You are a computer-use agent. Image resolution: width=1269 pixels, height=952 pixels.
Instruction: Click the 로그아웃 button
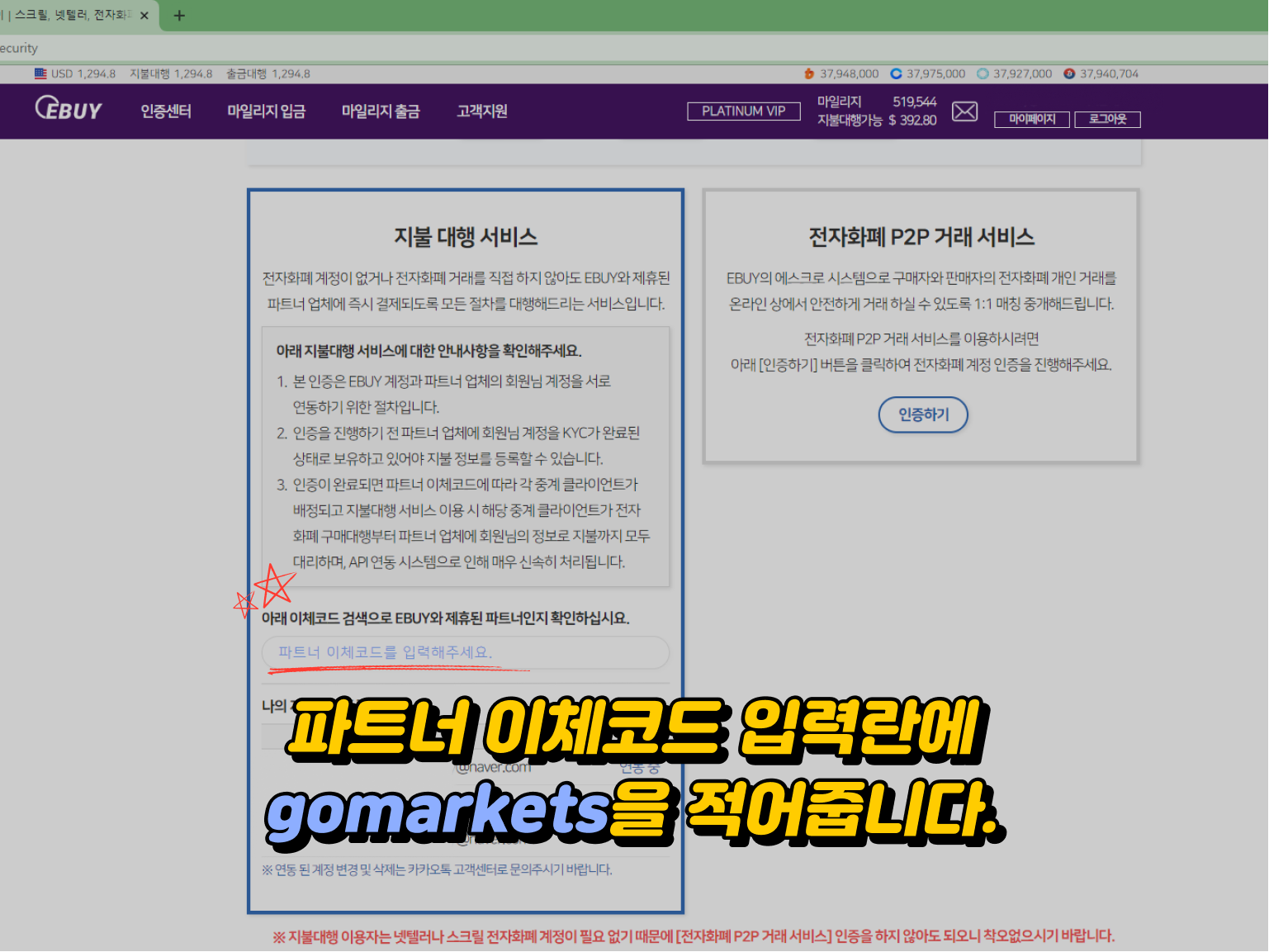1107,120
